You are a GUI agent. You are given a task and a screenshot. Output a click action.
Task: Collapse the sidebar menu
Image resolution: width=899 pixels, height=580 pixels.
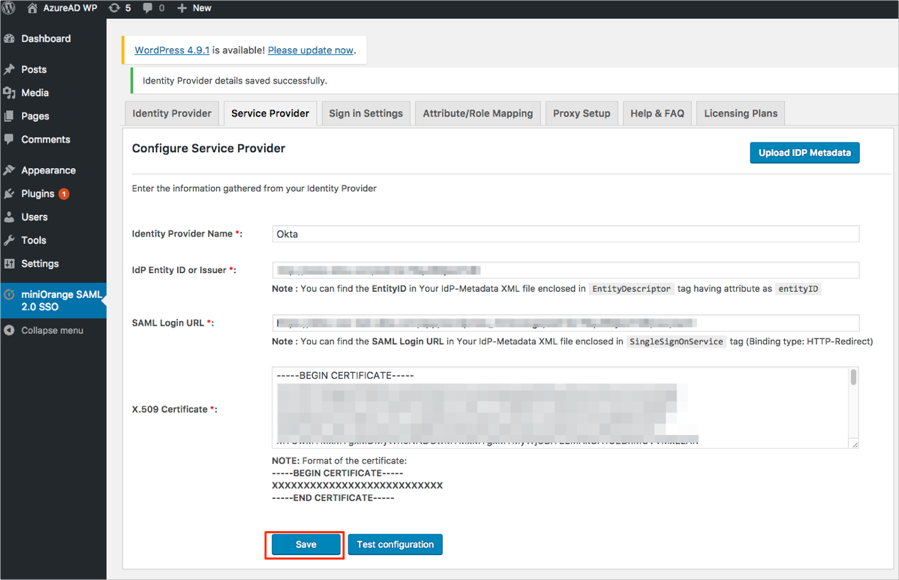point(52,330)
